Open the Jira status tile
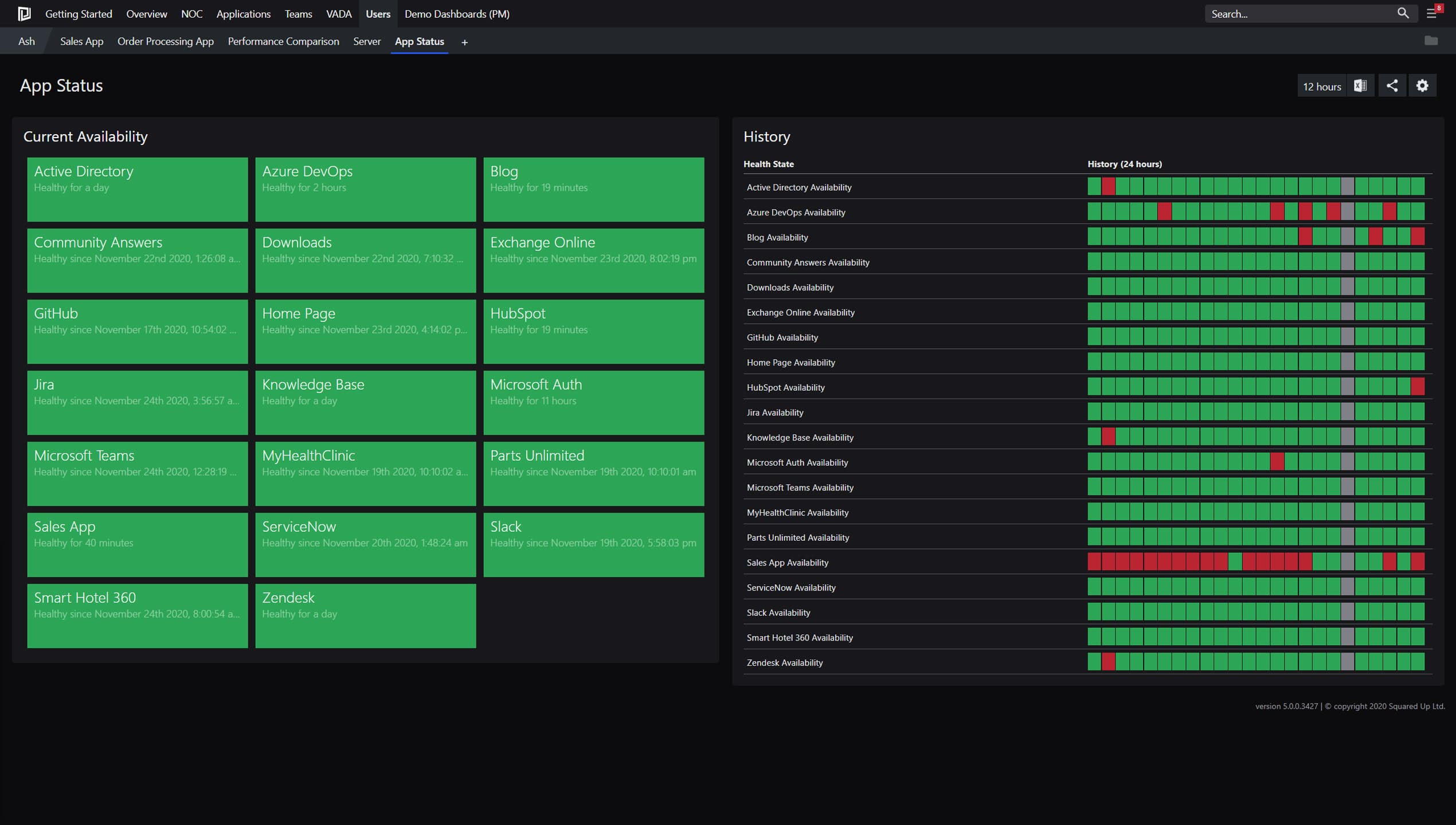The image size is (1456, 825). pos(138,402)
